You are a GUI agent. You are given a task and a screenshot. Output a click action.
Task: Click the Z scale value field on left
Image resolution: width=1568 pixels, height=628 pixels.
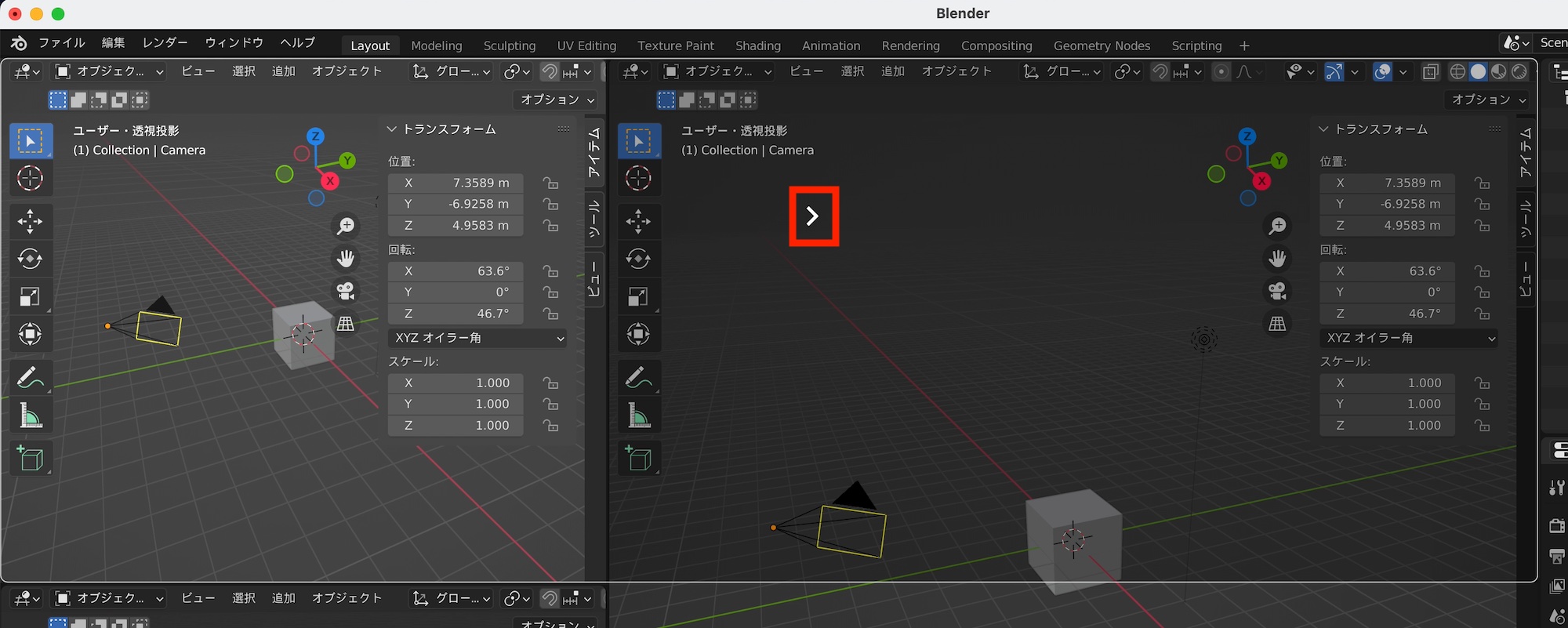click(456, 425)
